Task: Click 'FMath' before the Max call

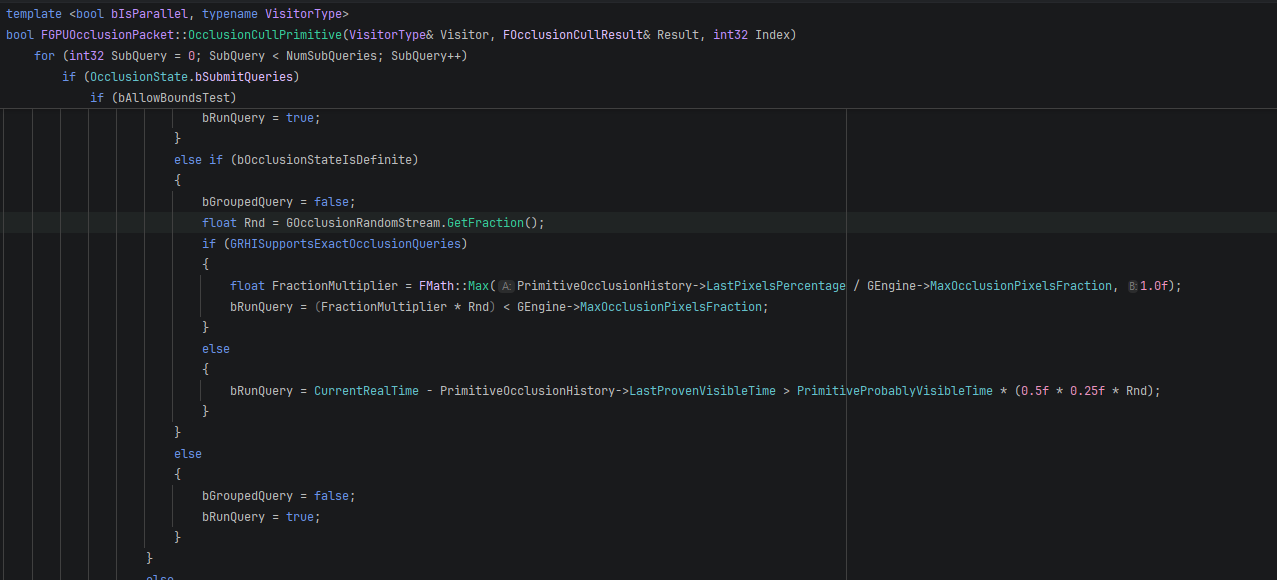Action: point(436,286)
